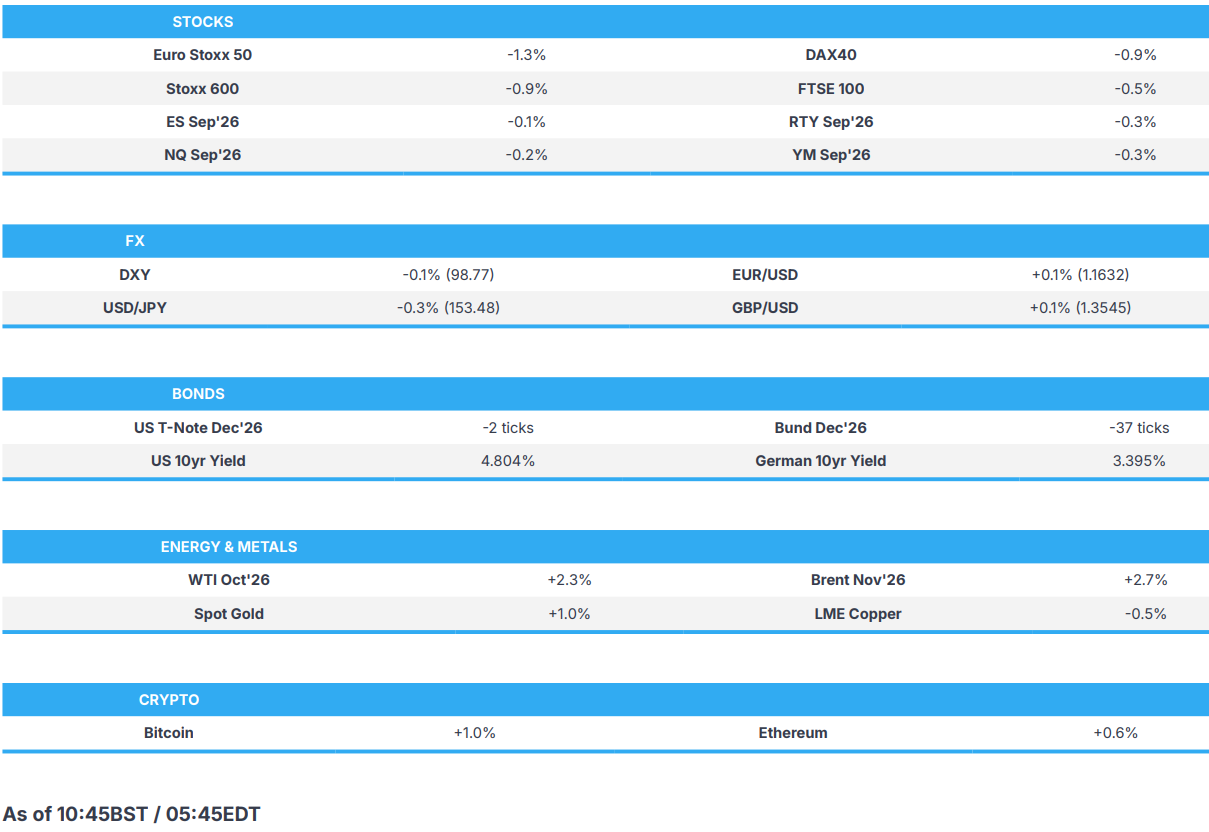Click the Stoxx 600 entry

(203, 88)
